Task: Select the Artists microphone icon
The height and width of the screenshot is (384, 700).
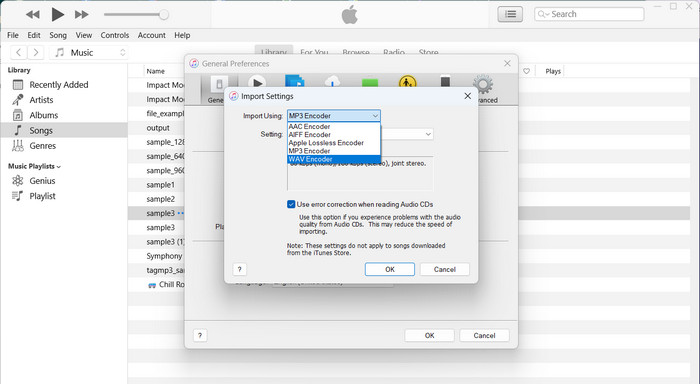Action: (x=18, y=100)
